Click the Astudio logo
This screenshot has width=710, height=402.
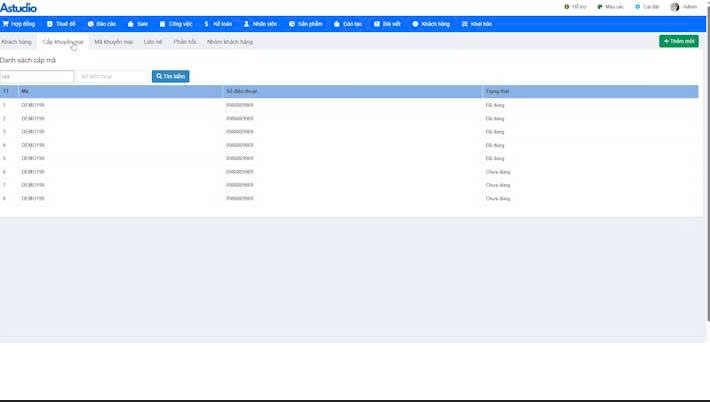pyautogui.click(x=19, y=8)
